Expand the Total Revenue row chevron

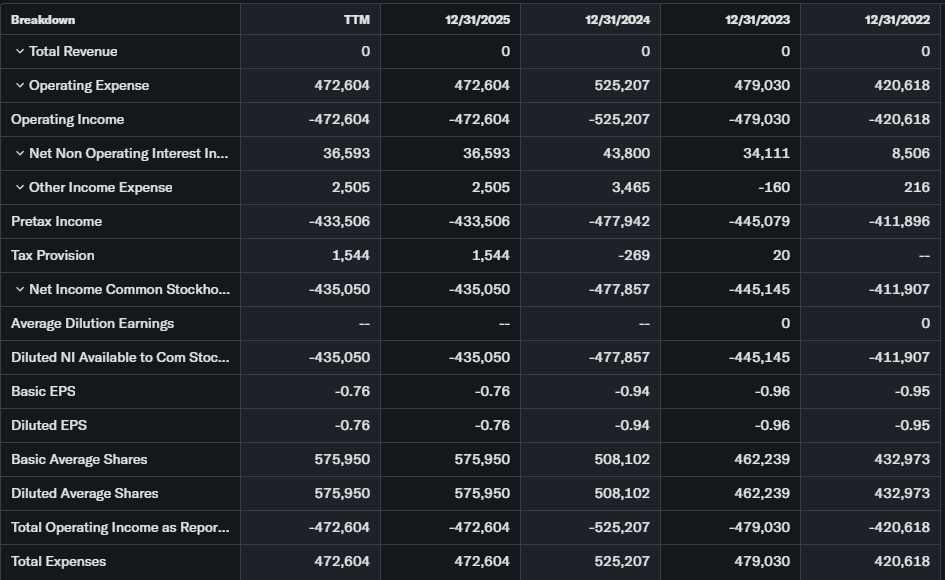point(20,52)
